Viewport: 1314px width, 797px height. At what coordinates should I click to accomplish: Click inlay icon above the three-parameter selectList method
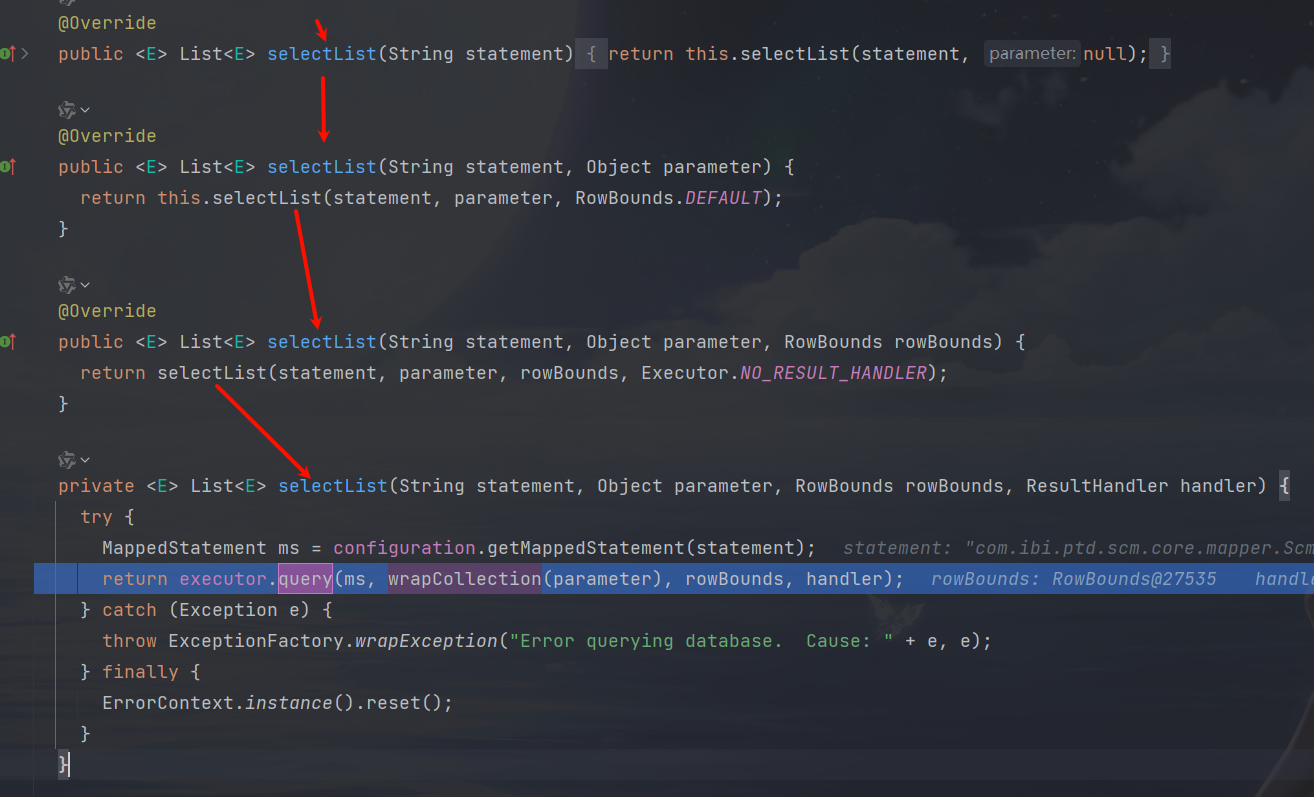(67, 284)
